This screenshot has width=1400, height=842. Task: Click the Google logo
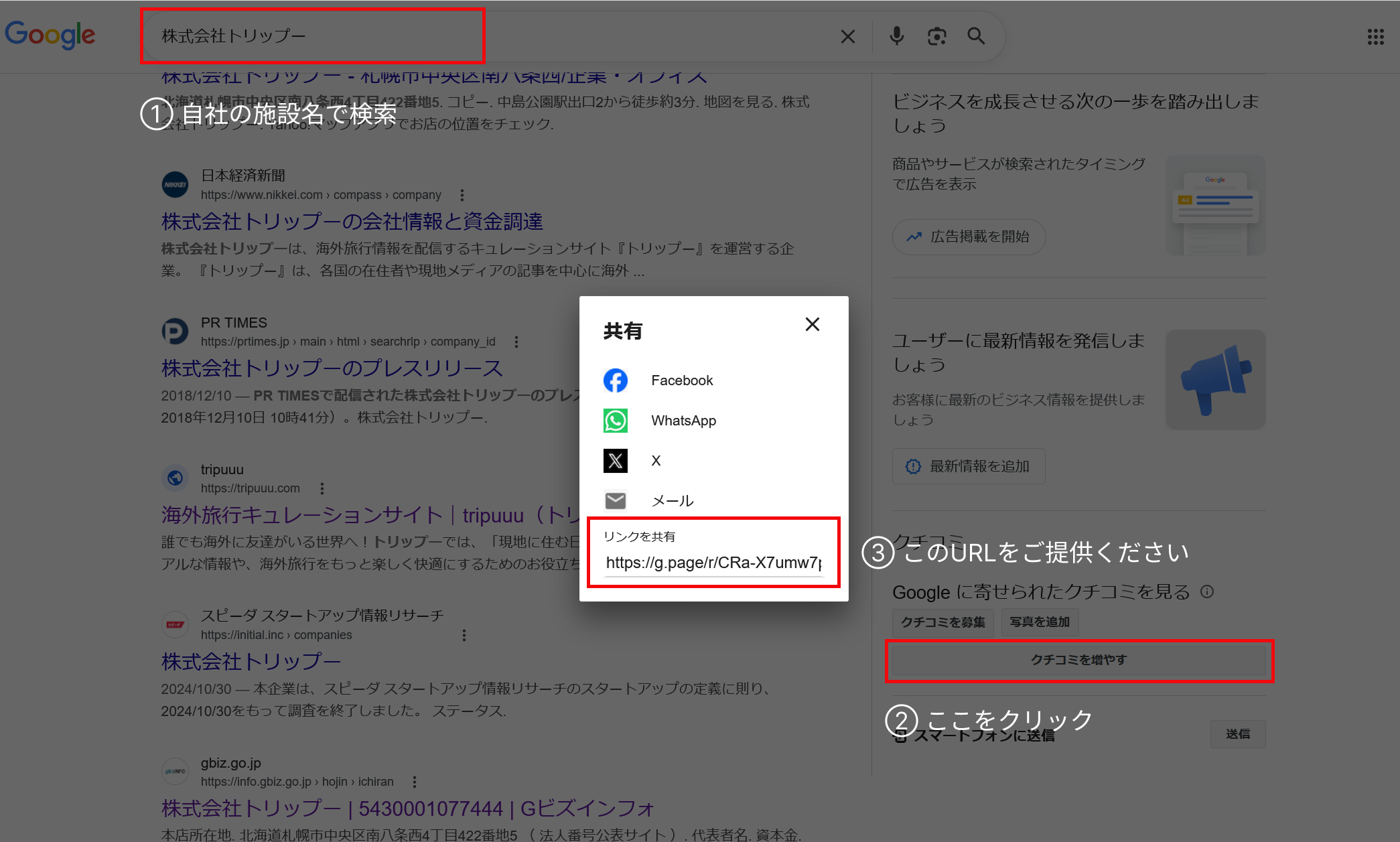[50, 35]
